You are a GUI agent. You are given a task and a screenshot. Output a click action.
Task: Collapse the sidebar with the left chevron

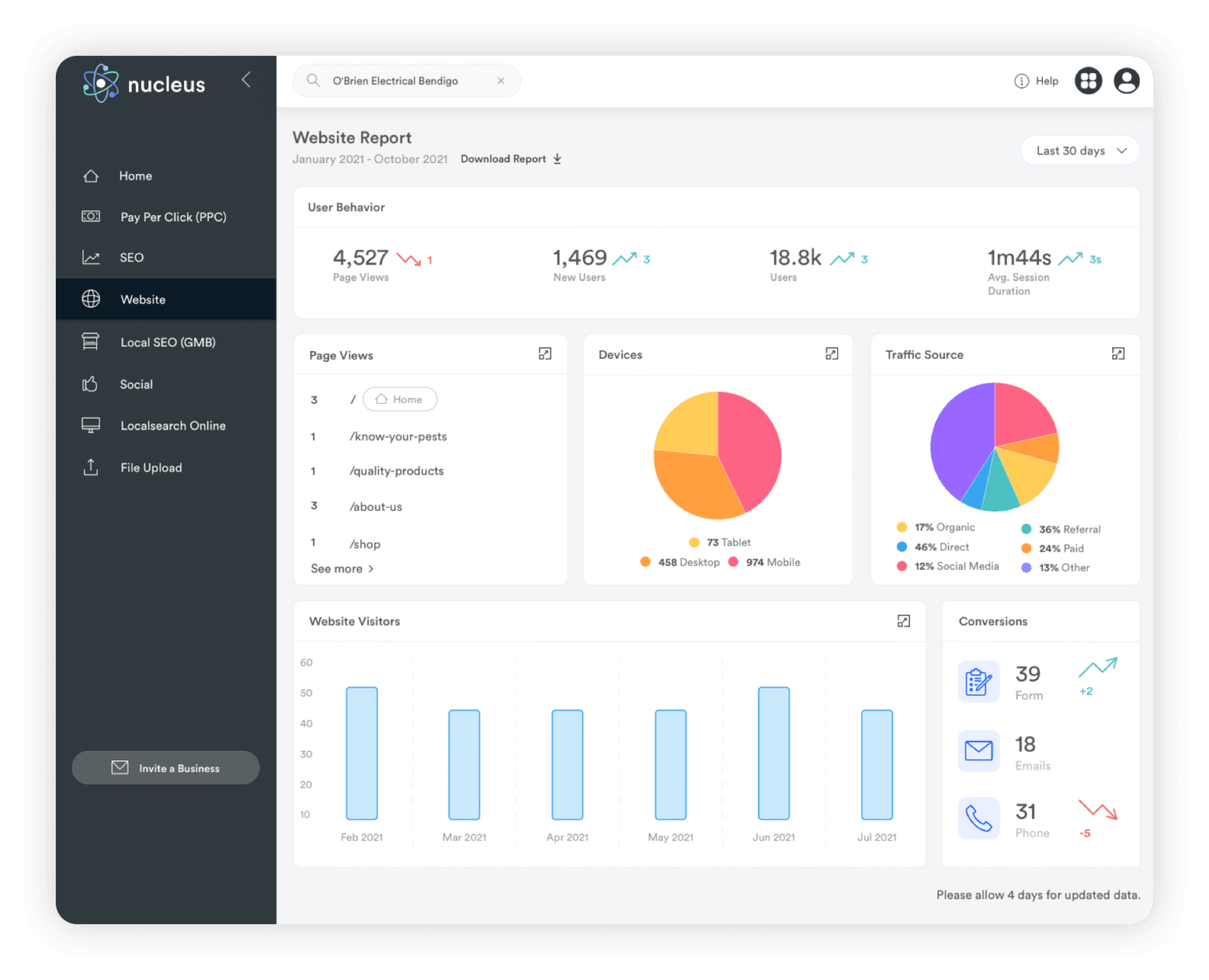(x=246, y=80)
